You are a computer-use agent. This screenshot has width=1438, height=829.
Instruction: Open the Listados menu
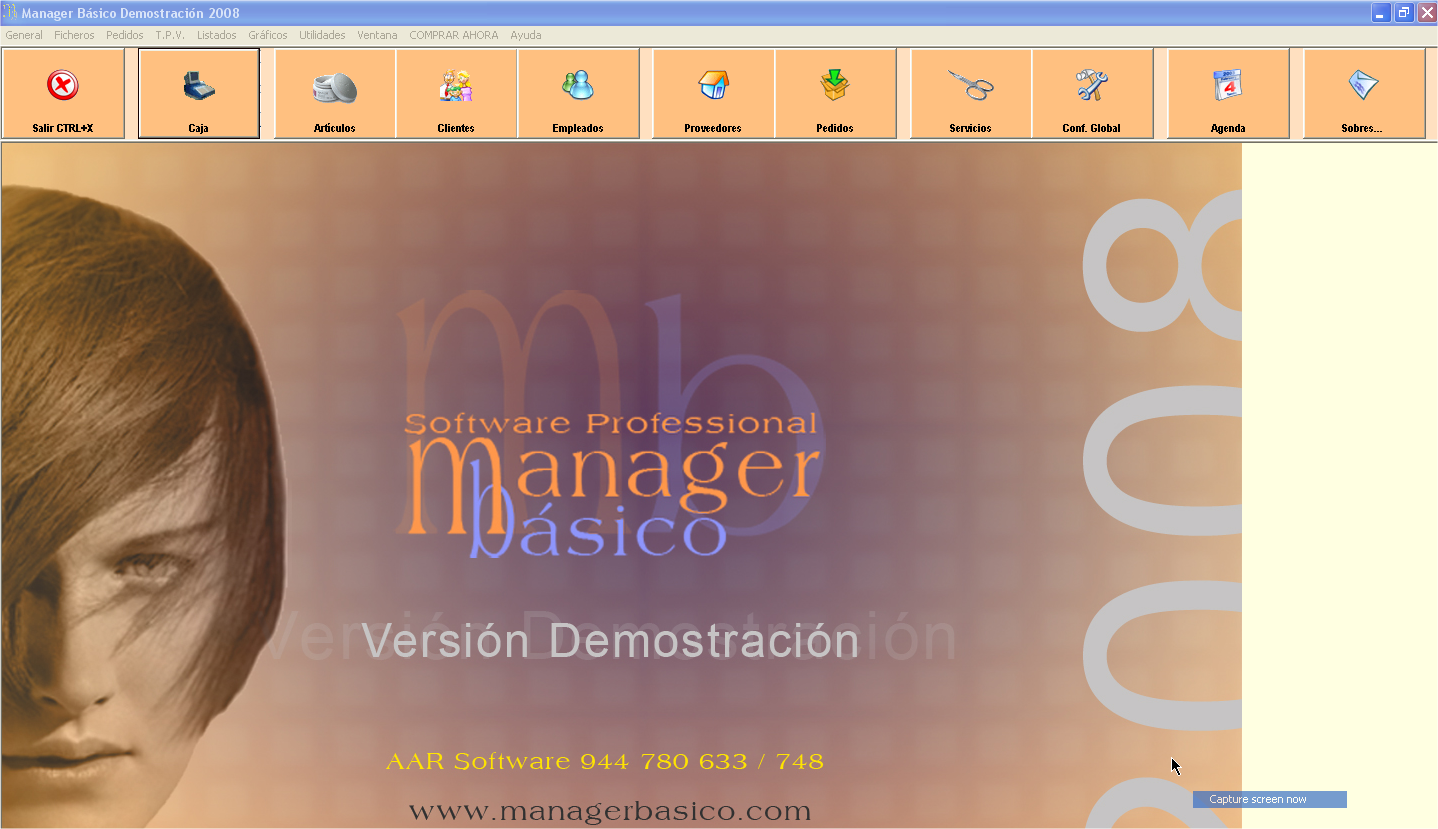(217, 35)
